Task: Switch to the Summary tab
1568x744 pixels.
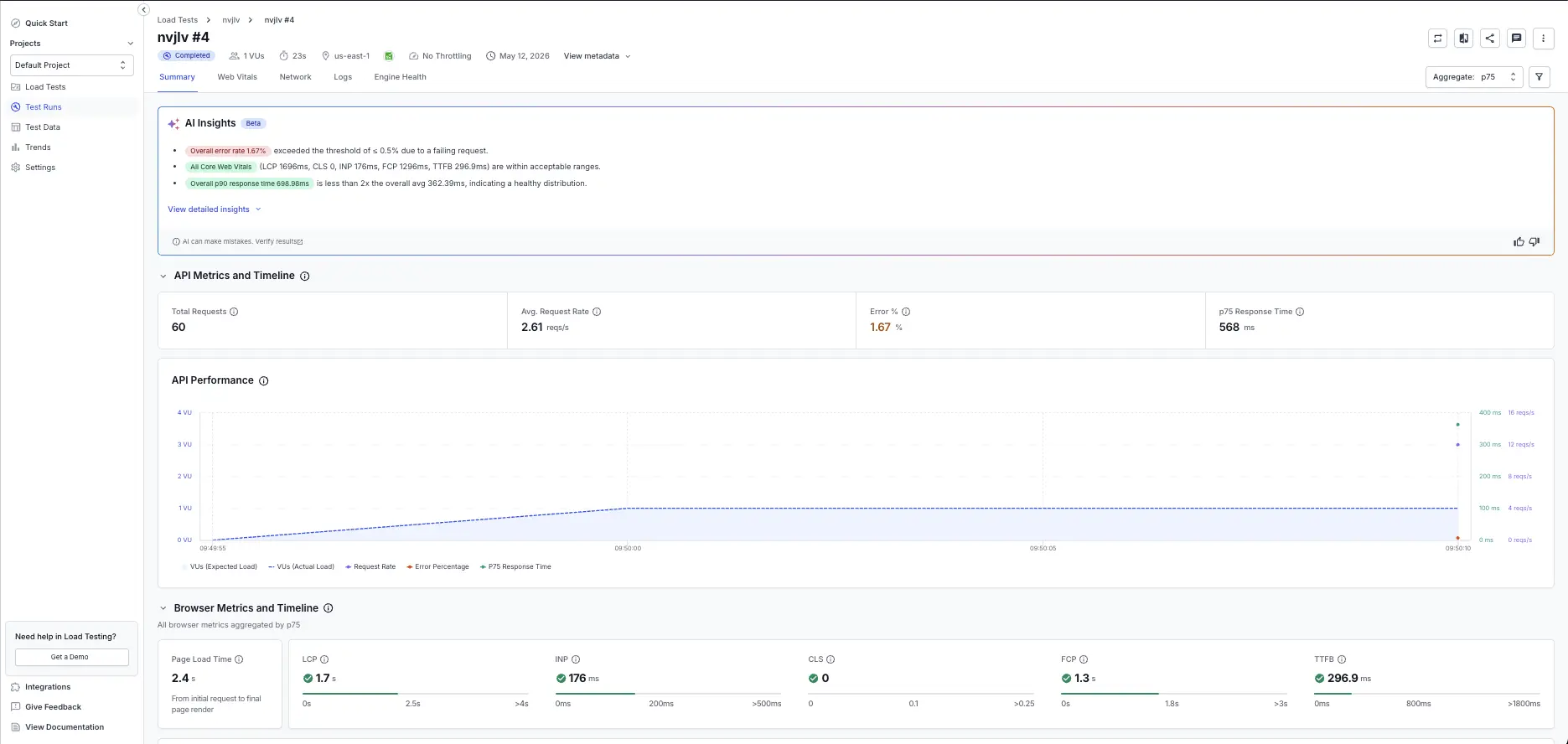Action: (177, 77)
